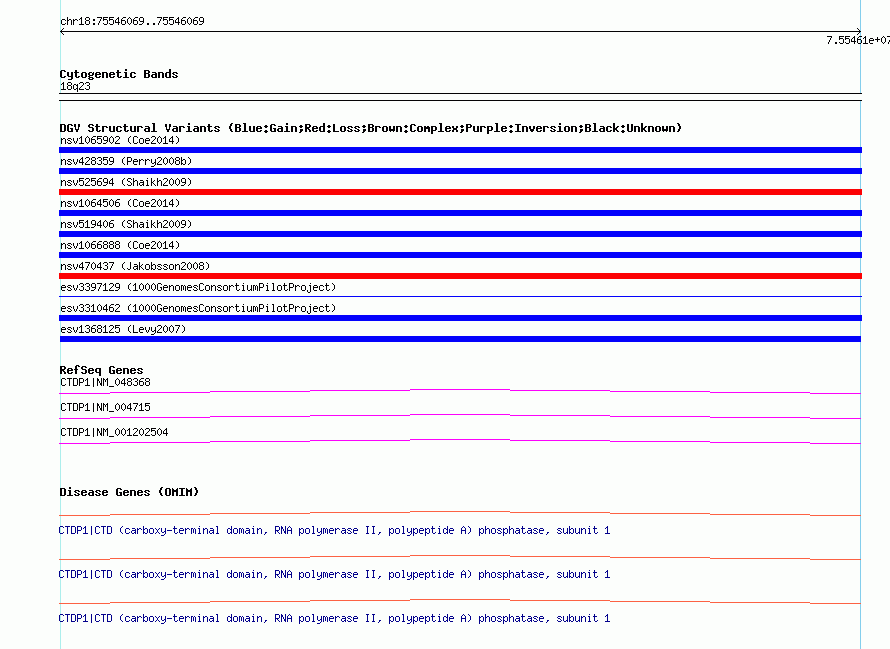Open variant nsv525694 (Shaikh2009) label
This screenshot has height=649, width=890.
[x=126, y=182]
